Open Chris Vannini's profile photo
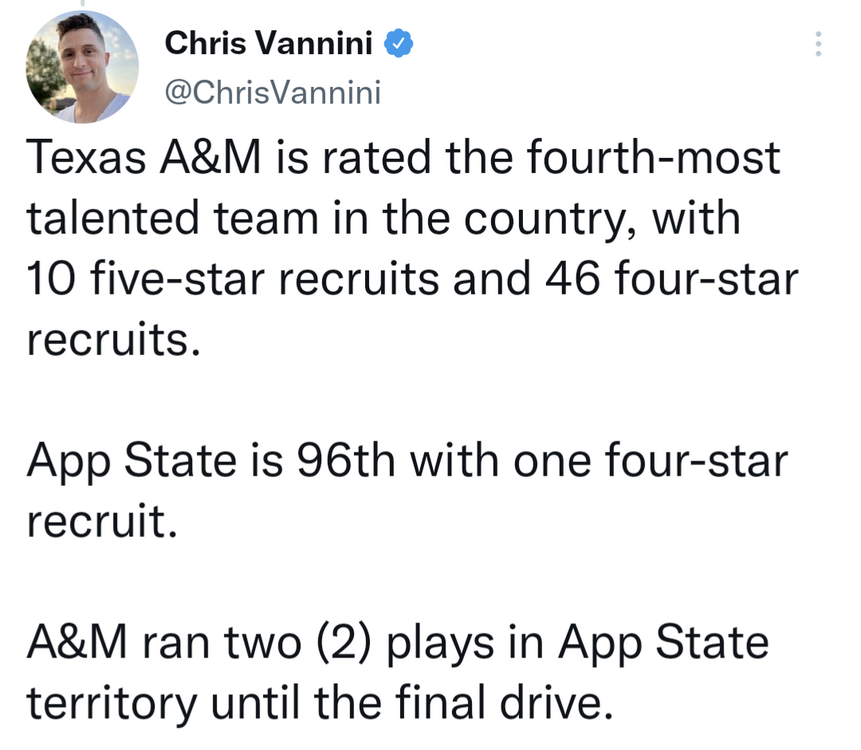This screenshot has height=750, width=861. click(x=82, y=67)
